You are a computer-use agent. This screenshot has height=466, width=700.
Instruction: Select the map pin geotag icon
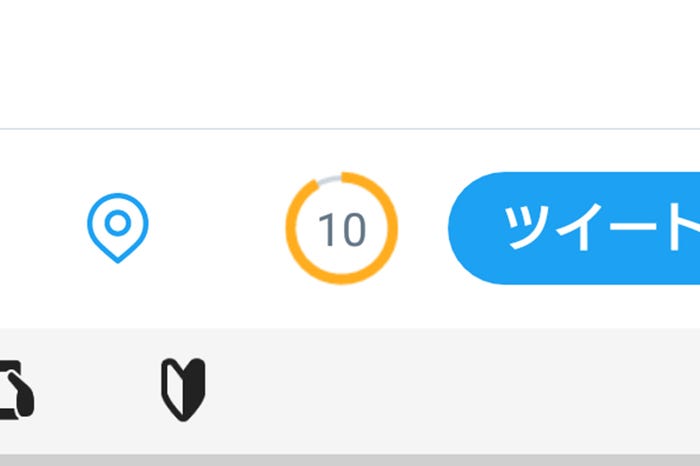pos(118,227)
